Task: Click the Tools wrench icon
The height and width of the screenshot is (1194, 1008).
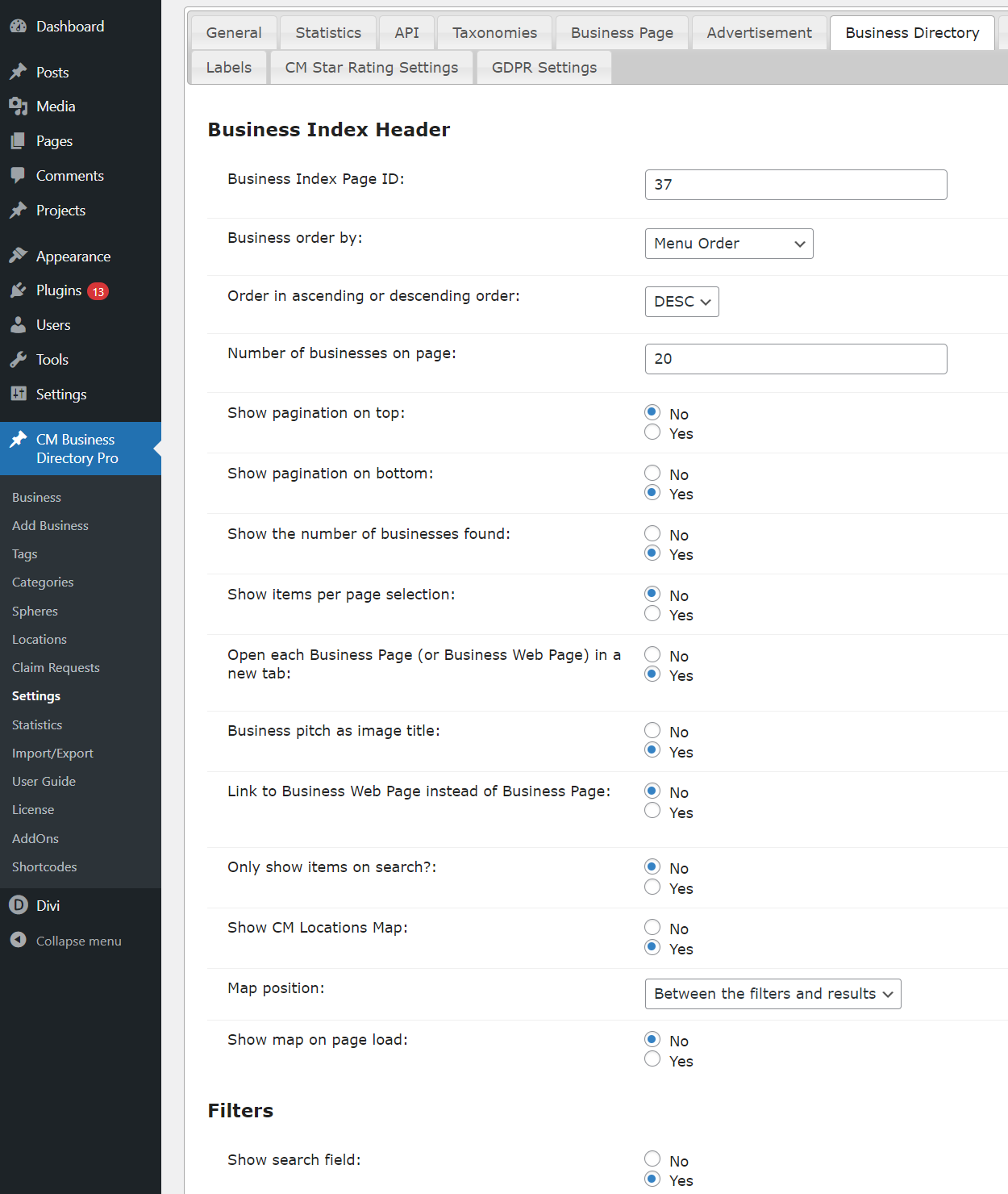Action: pyautogui.click(x=19, y=360)
